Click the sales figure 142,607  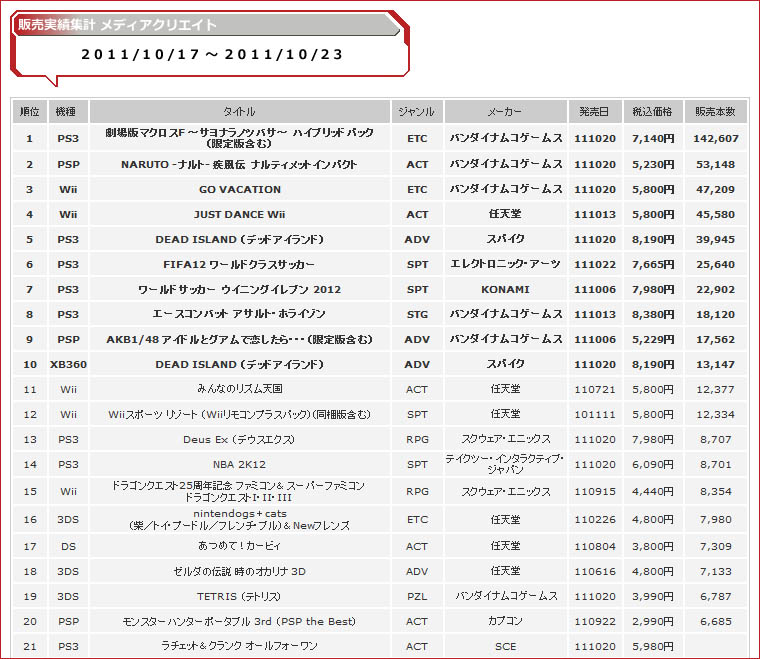pos(715,139)
